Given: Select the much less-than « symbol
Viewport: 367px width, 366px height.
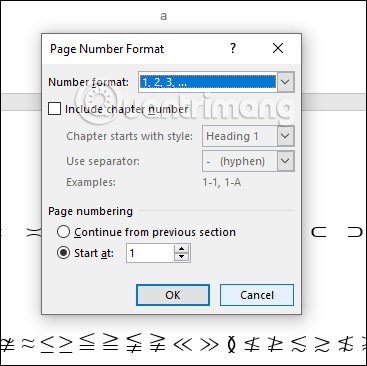Looking at the screenshot, I should coord(183,344).
